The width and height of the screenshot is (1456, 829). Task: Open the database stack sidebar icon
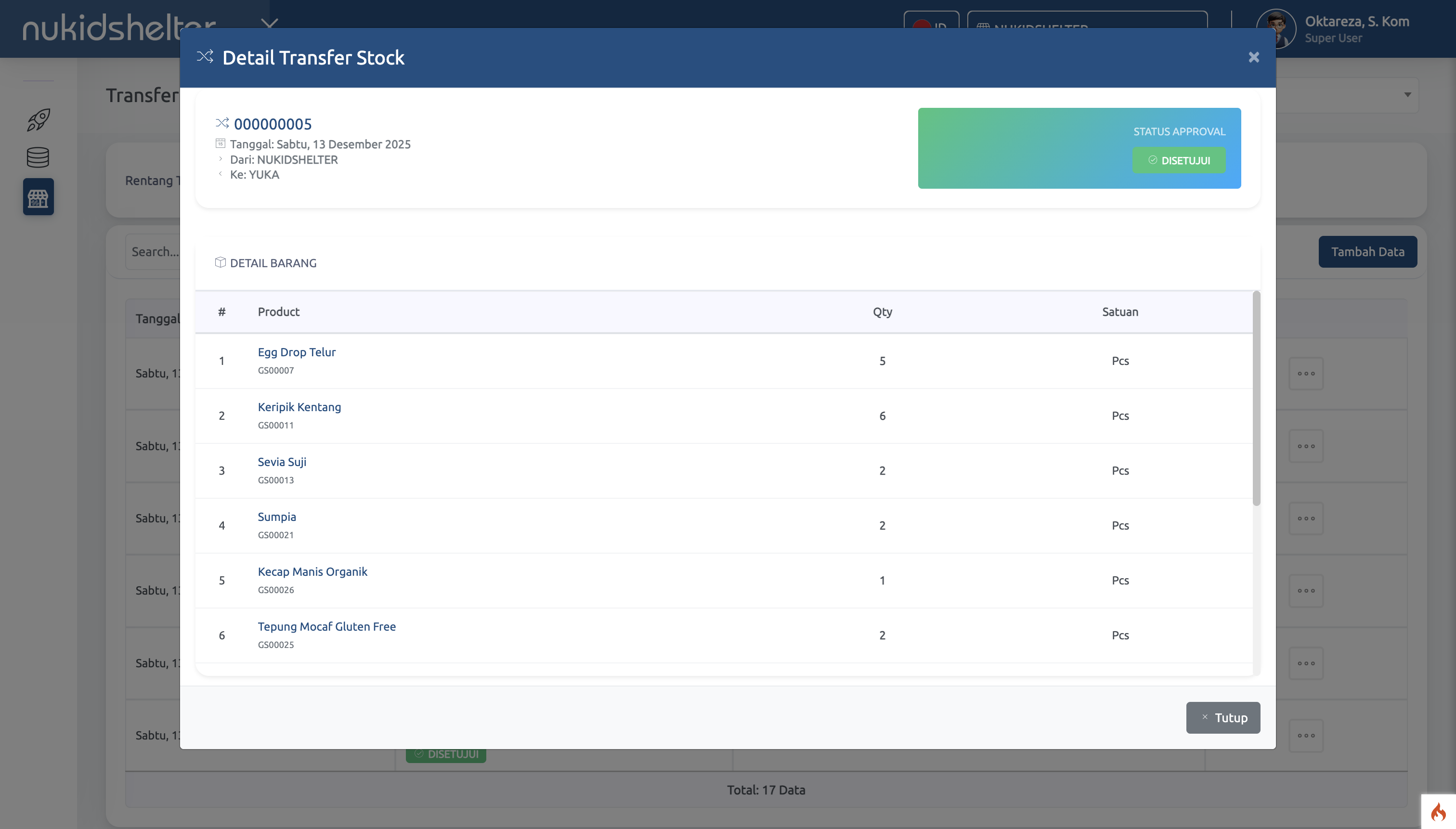(x=38, y=158)
